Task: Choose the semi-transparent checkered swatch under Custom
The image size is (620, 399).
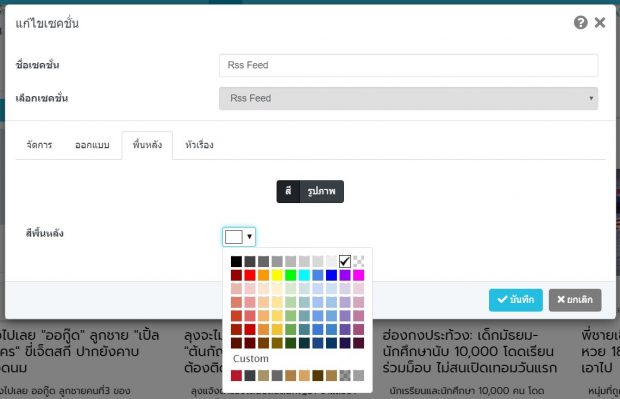Action: click(345, 375)
